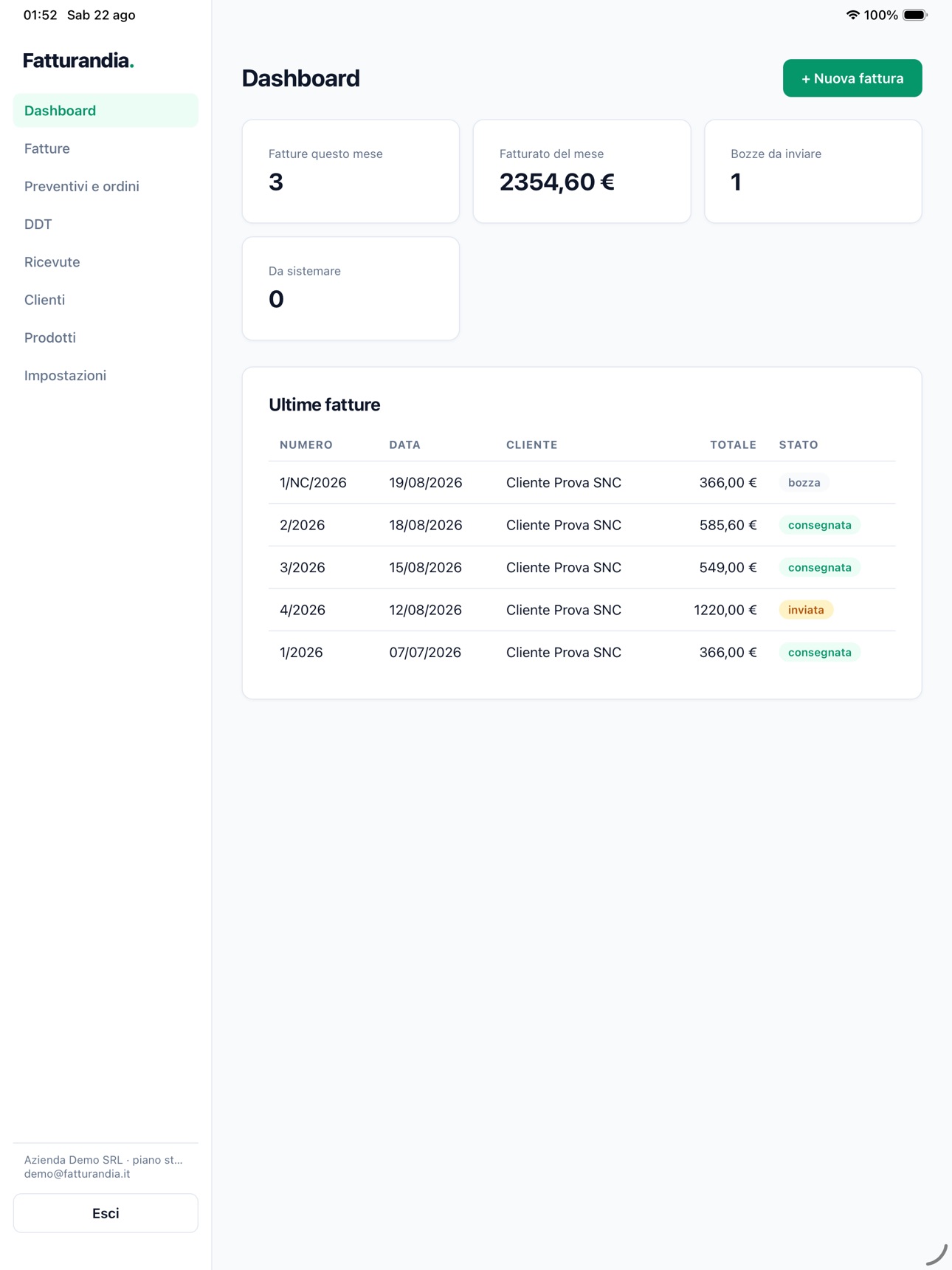Navigate to Ricevute
Screen dimensions: 952x1270
coord(106,262)
